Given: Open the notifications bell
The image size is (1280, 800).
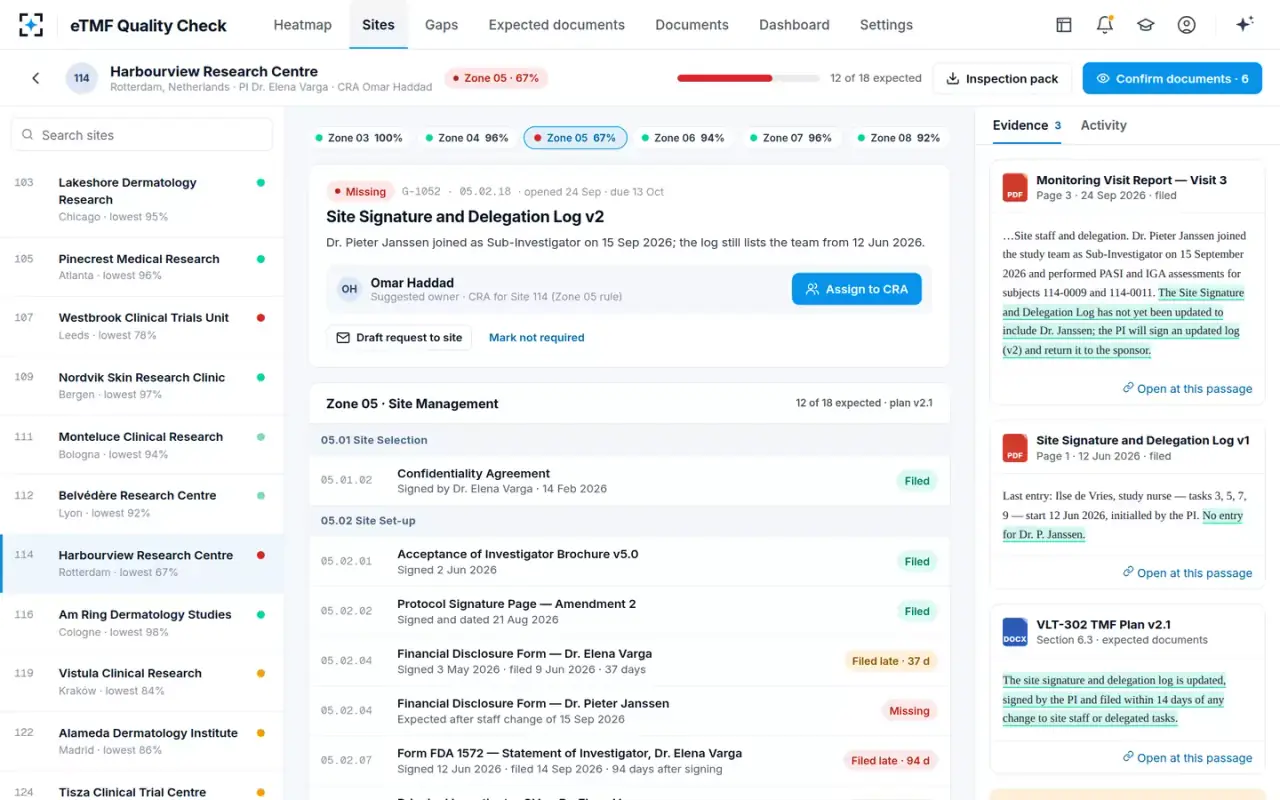Looking at the screenshot, I should click(x=1105, y=25).
